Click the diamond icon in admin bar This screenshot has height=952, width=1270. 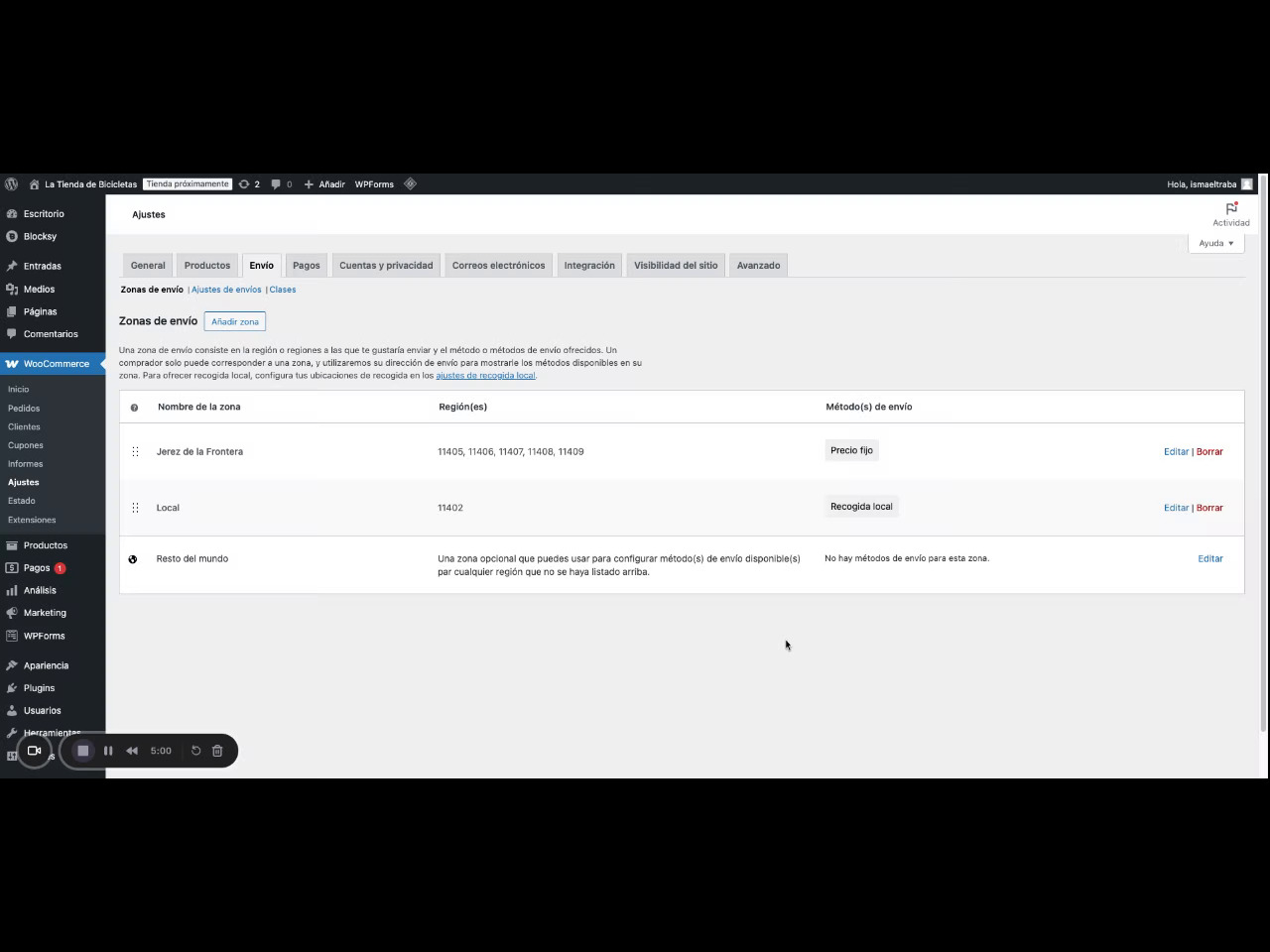coord(410,184)
